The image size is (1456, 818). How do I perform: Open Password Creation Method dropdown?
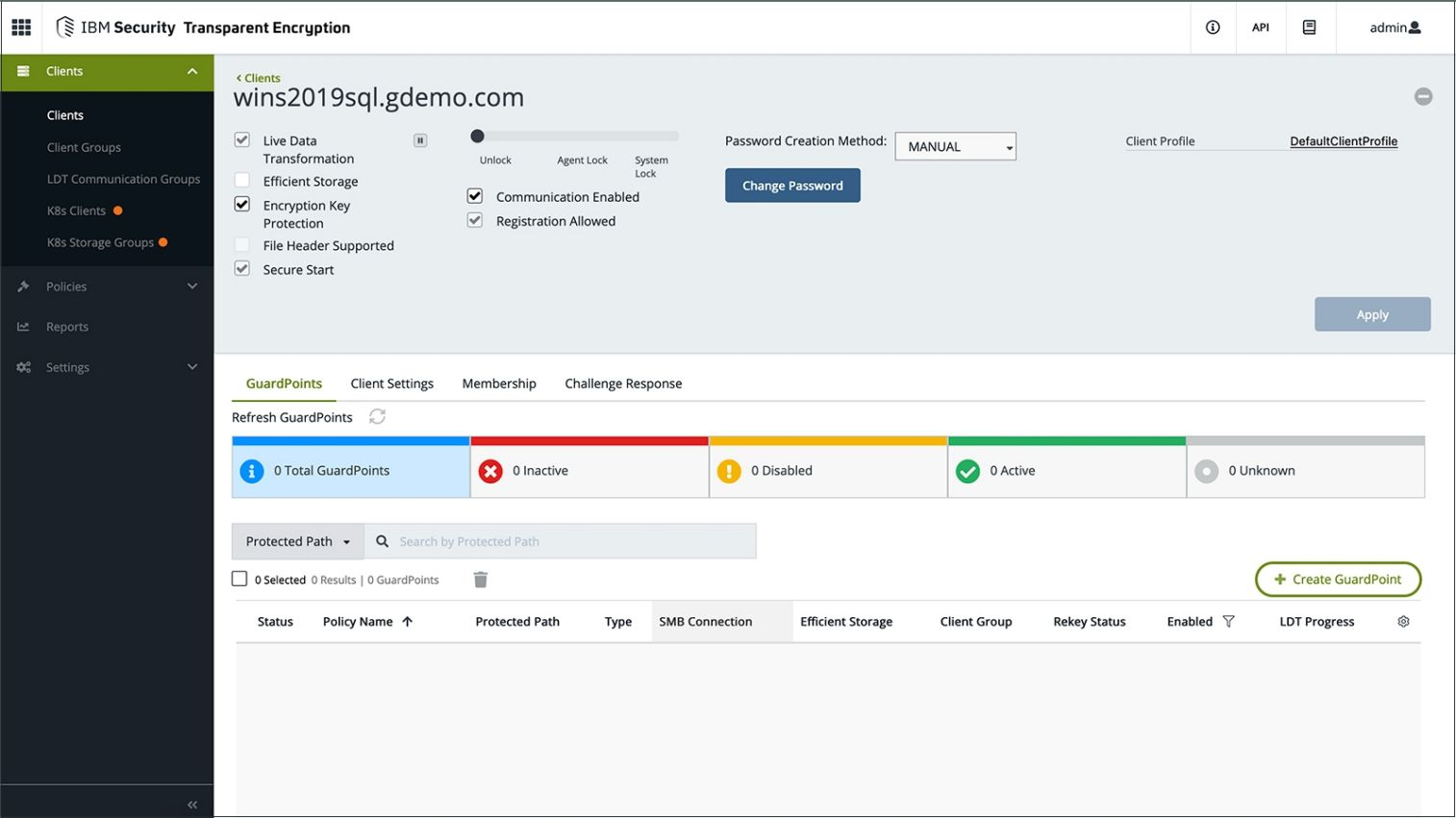955,146
